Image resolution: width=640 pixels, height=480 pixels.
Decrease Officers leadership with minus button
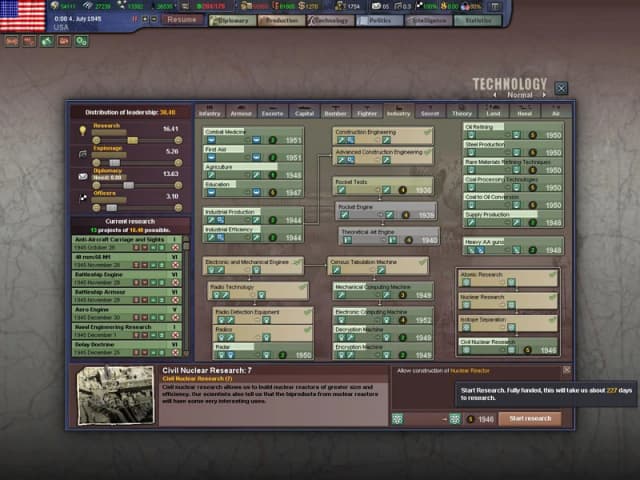point(96,208)
